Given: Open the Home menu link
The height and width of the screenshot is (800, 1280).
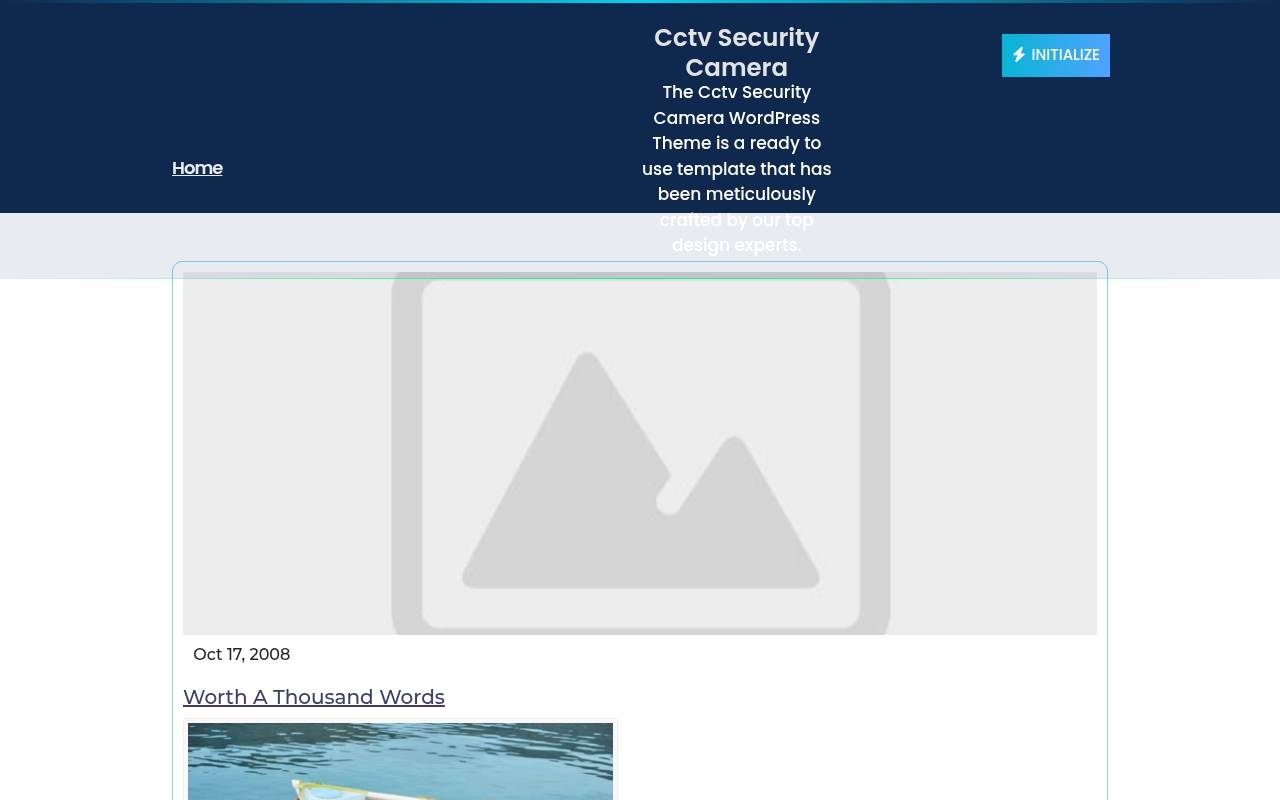Looking at the screenshot, I should 197,168.
